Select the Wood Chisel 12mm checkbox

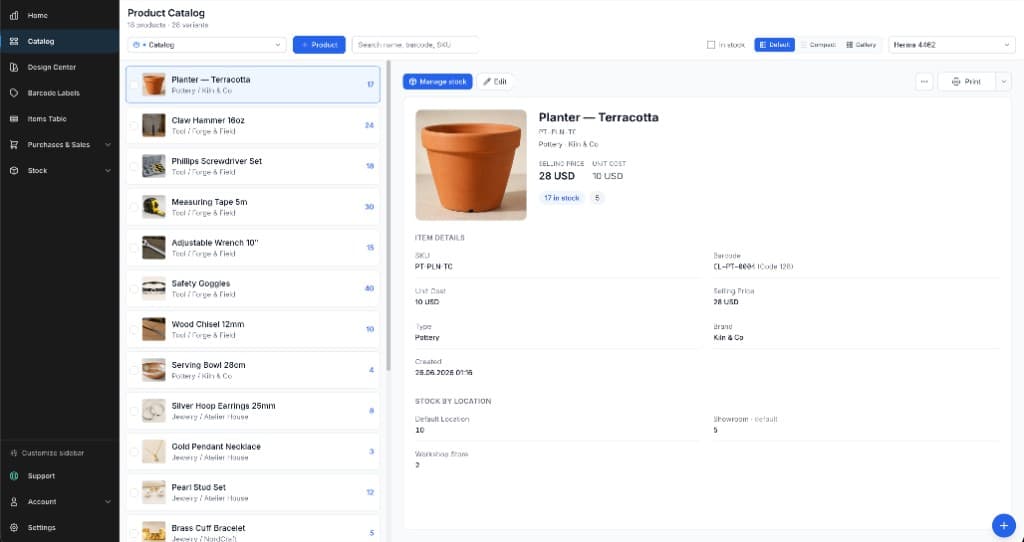pyautogui.click(x=134, y=329)
